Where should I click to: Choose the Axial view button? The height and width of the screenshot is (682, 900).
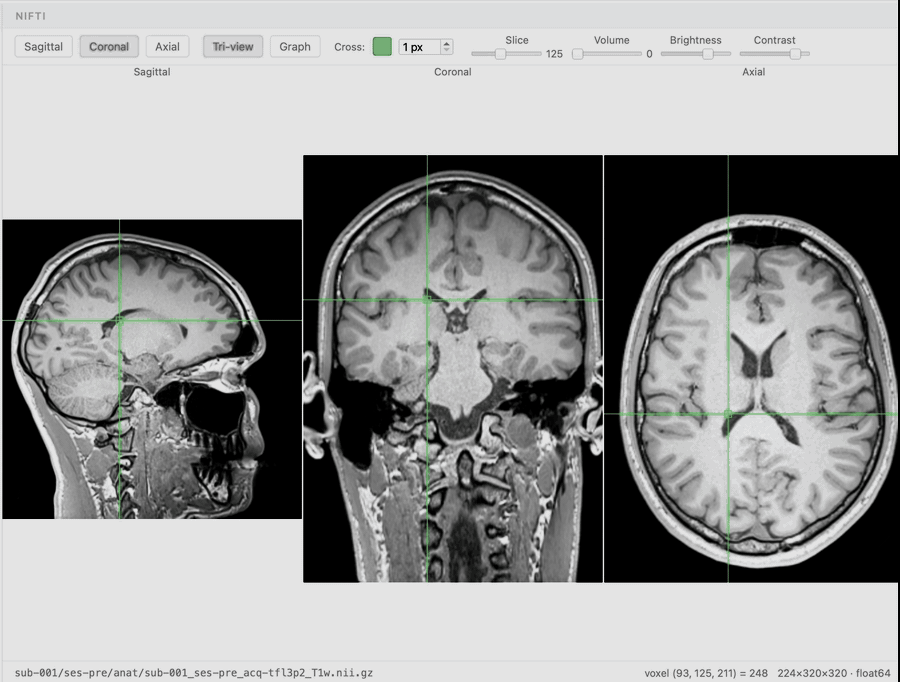coord(167,46)
